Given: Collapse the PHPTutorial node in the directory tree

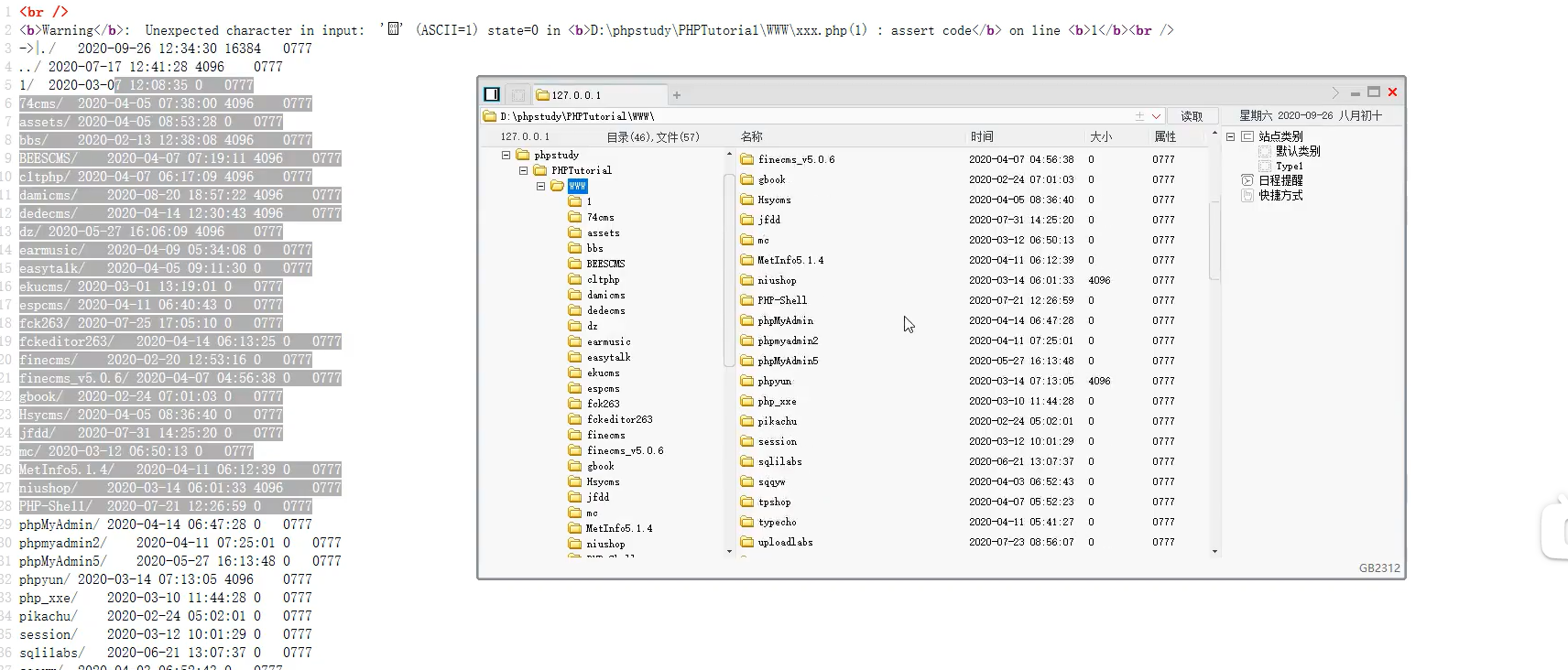Looking at the screenshot, I should pos(523,170).
